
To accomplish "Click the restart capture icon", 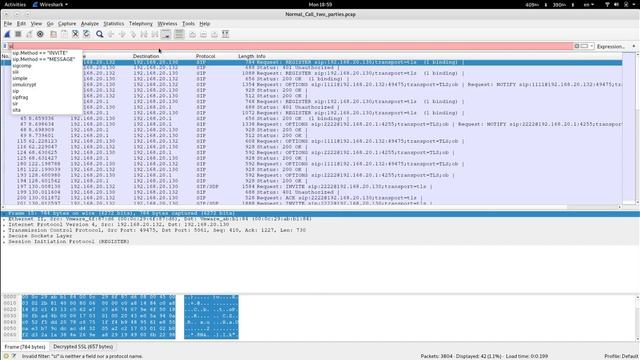I will tap(29, 34).
